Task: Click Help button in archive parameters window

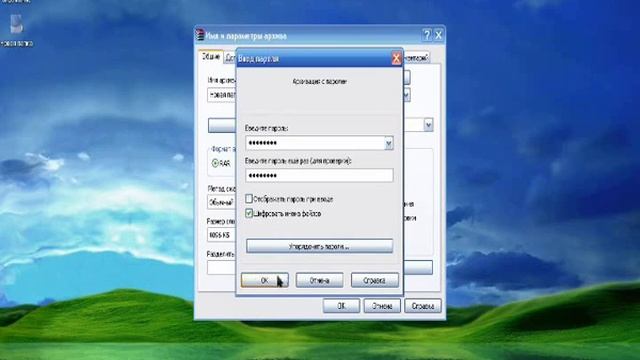Action: pos(423,306)
